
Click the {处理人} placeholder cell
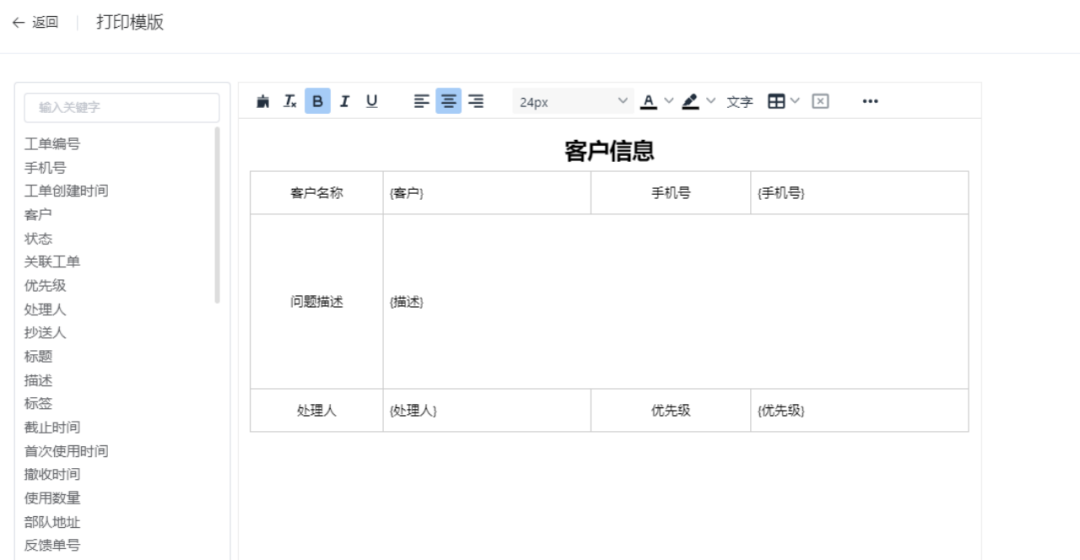coord(487,411)
